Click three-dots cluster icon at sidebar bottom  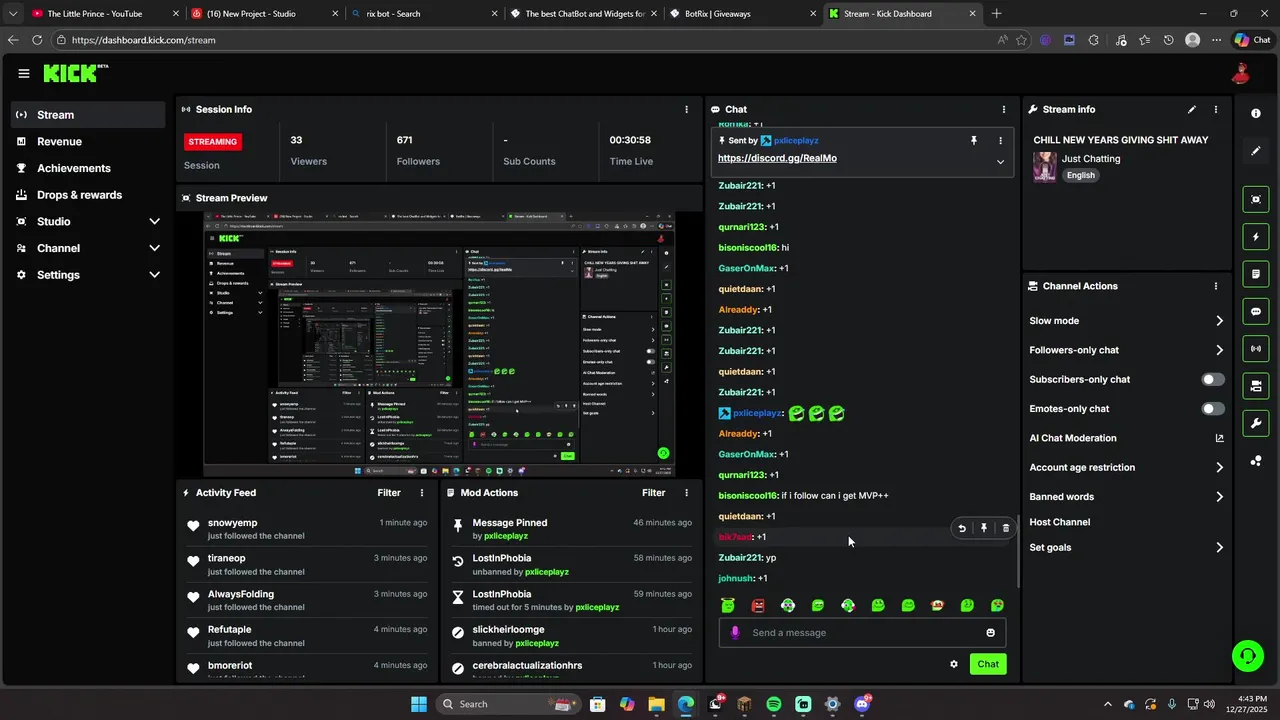click(1256, 461)
